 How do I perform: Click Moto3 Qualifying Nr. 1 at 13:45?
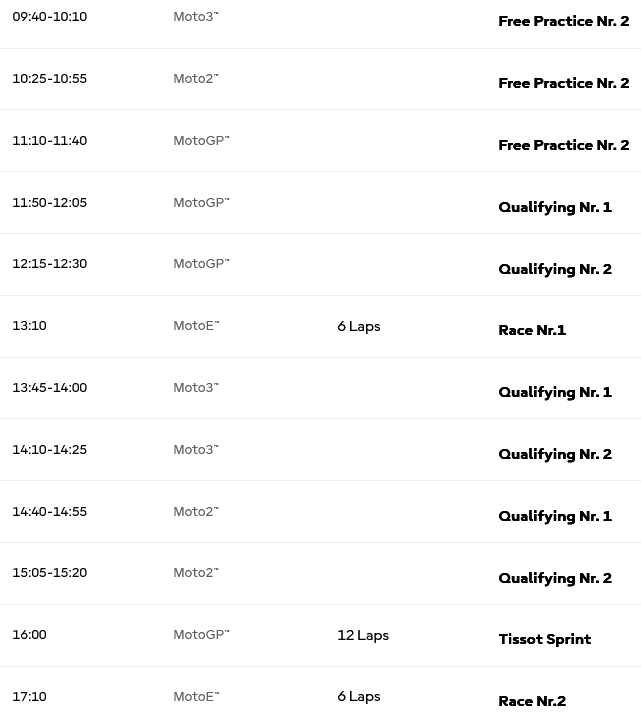tap(555, 392)
